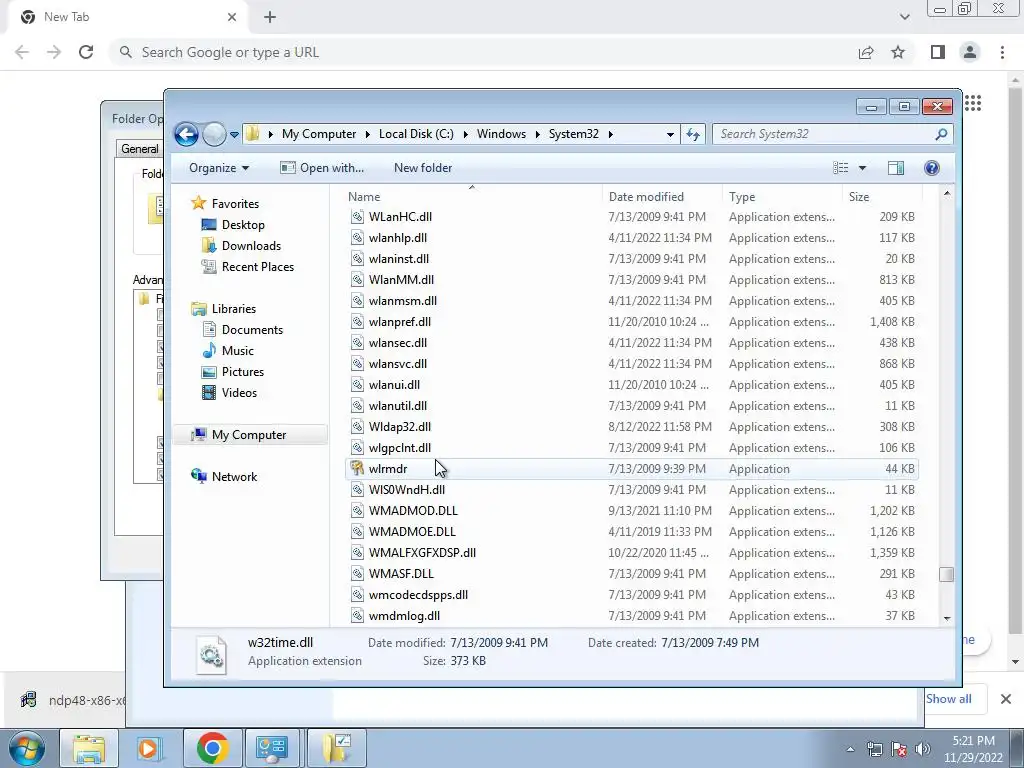This screenshot has height=768, width=1024.
Task: Open Chrome three-dot menu
Action: pos(1002,52)
